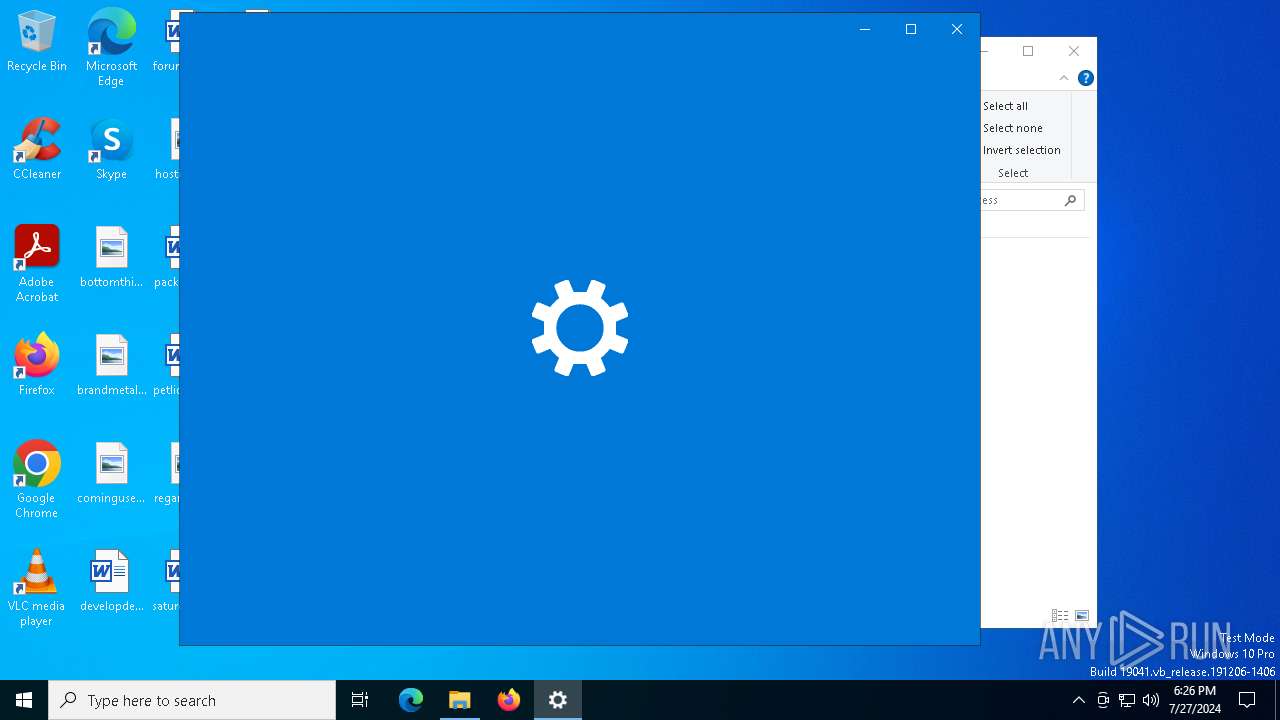Select the developde... Word document on desktop
The width and height of the screenshot is (1280, 720).
coord(111,581)
